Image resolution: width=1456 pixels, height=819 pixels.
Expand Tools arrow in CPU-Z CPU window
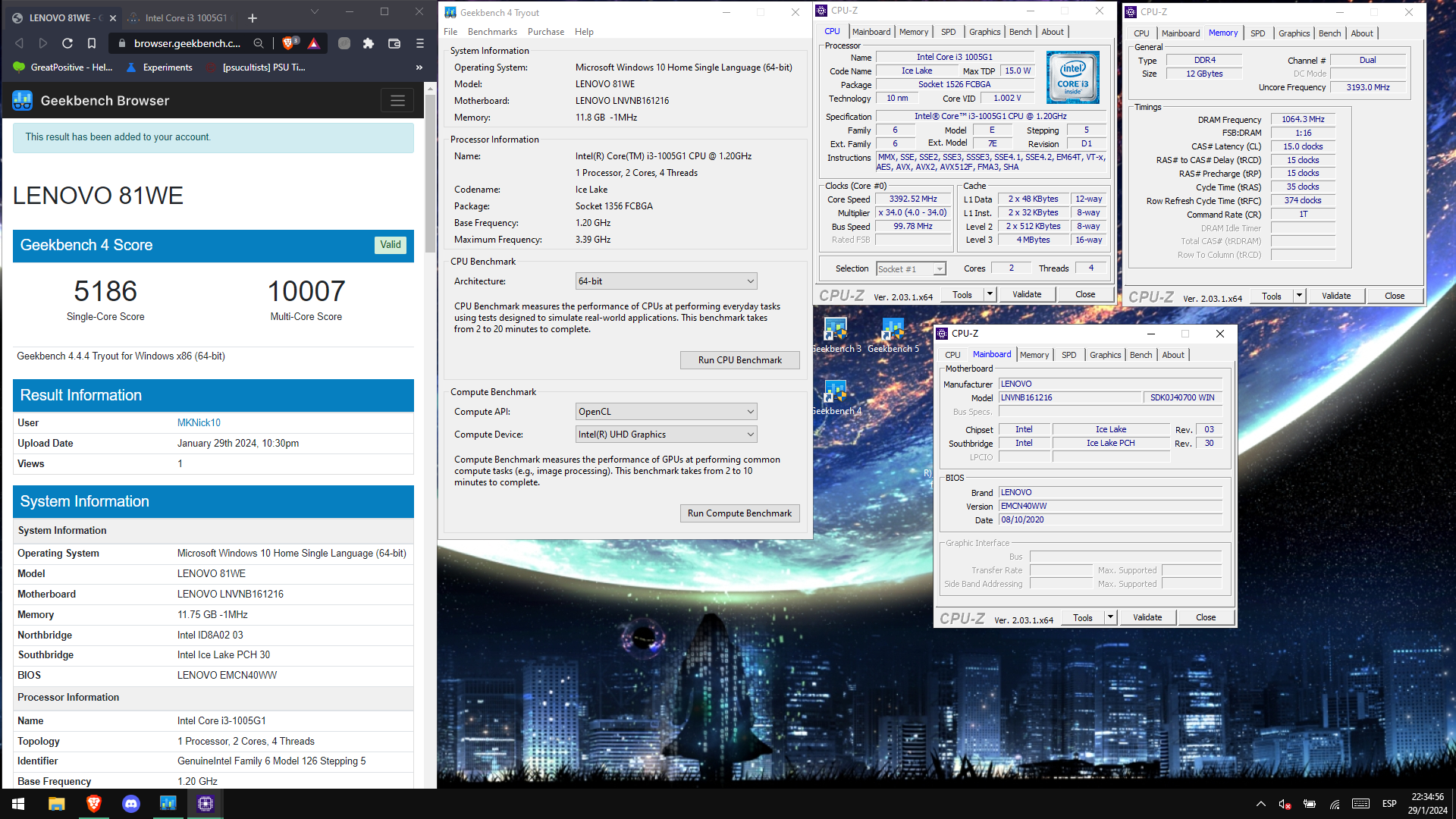[x=990, y=294]
